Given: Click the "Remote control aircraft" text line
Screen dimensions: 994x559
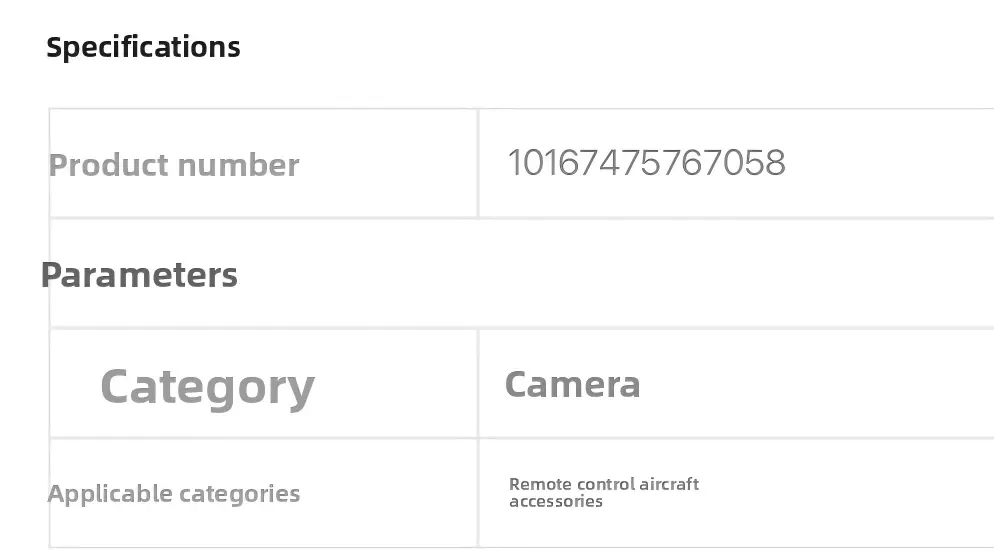Looking at the screenshot, I should [x=604, y=484].
